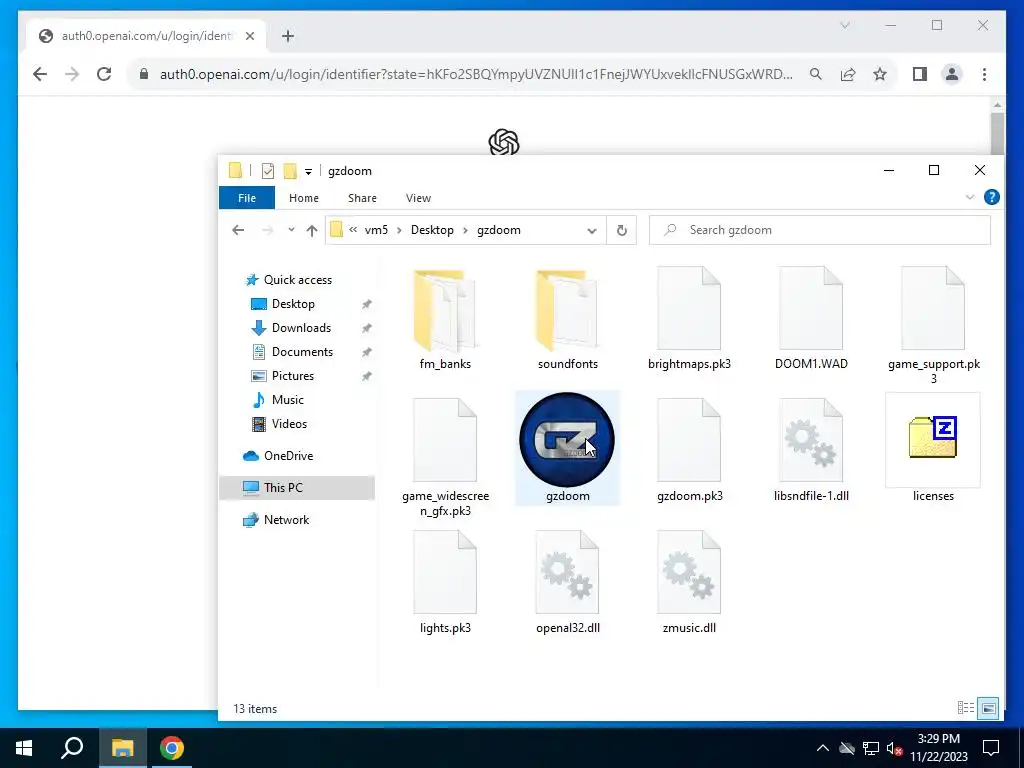Switch to large icons view in Explorer
1024x768 pixels.
pos(989,708)
